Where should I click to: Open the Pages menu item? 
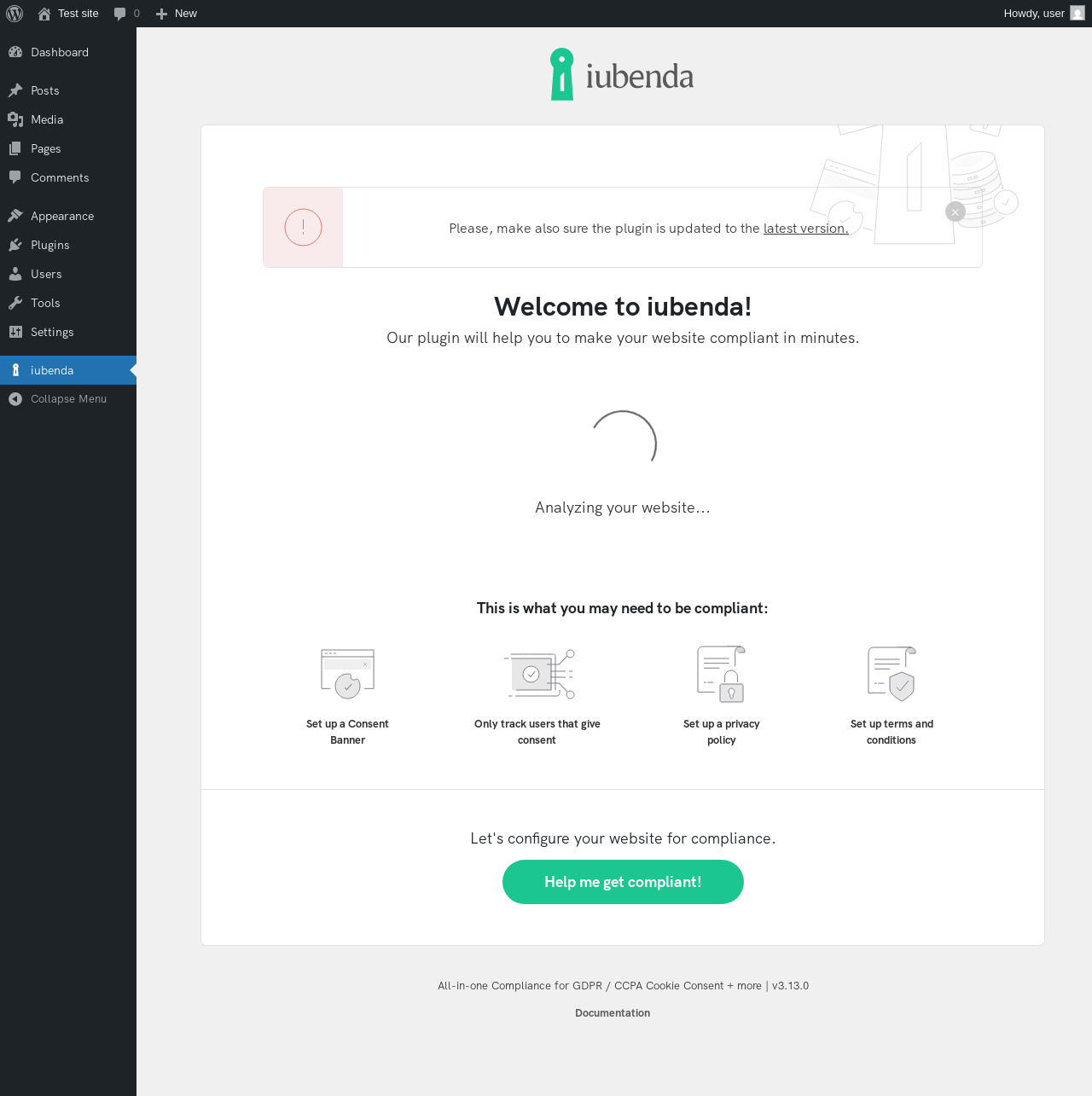(x=68, y=148)
